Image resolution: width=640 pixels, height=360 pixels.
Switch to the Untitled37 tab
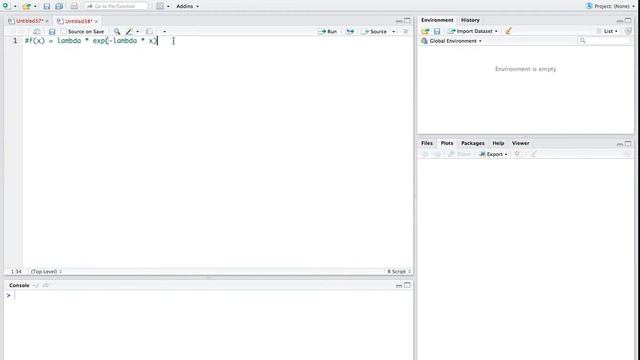click(29, 21)
